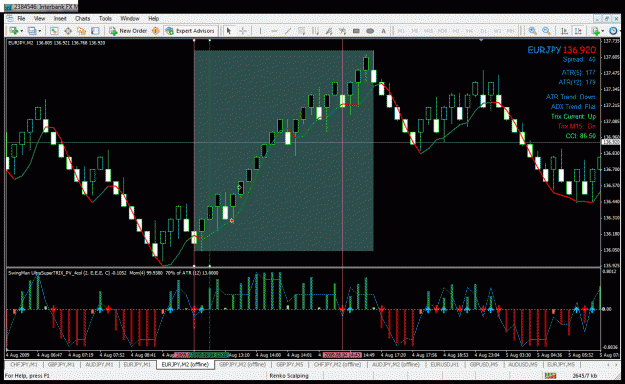The height and width of the screenshot is (384, 625).
Task: Switch to GBPJPY,M1 chart tab
Action: tap(61, 364)
